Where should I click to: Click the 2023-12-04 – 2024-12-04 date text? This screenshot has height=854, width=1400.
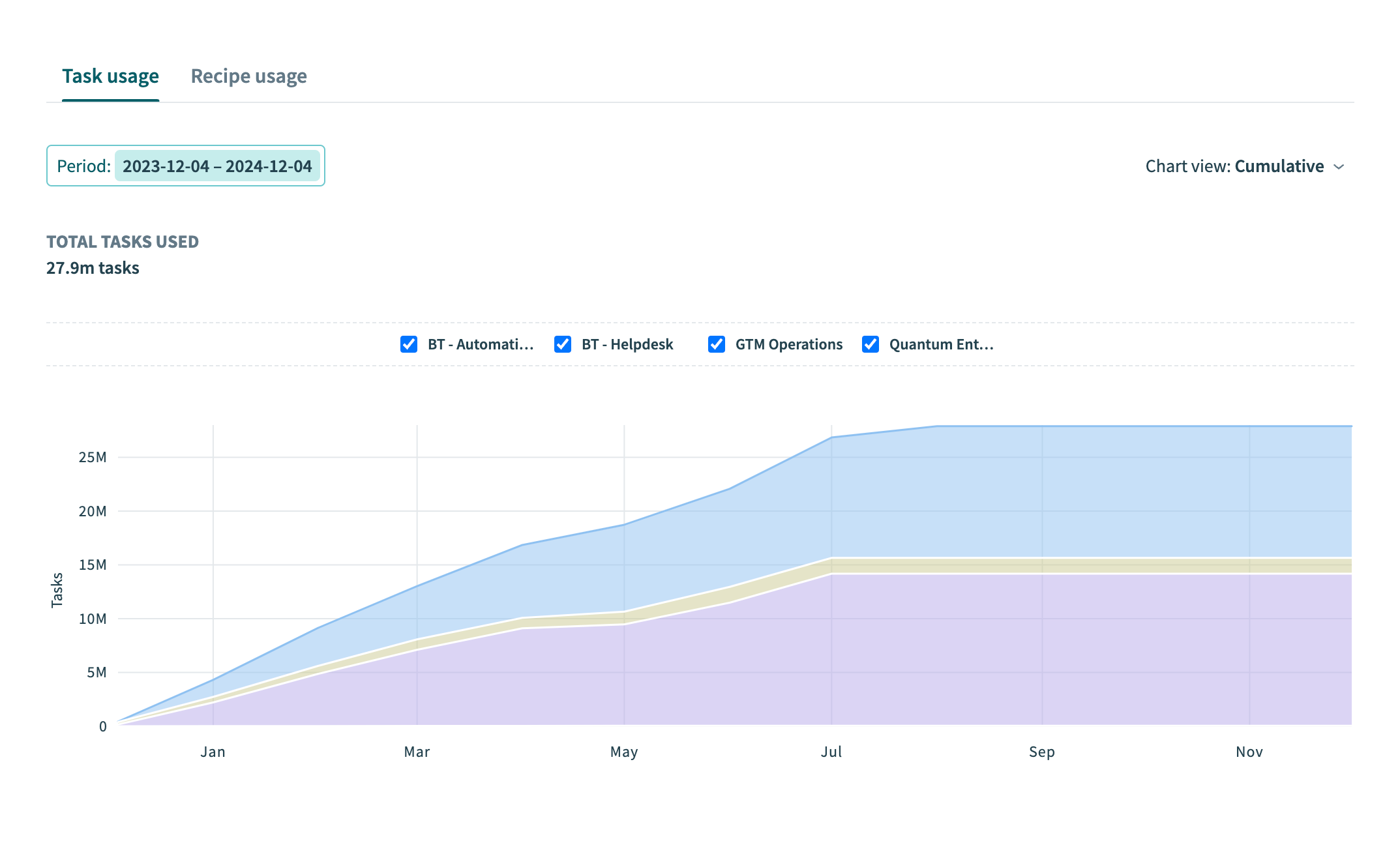tap(218, 166)
